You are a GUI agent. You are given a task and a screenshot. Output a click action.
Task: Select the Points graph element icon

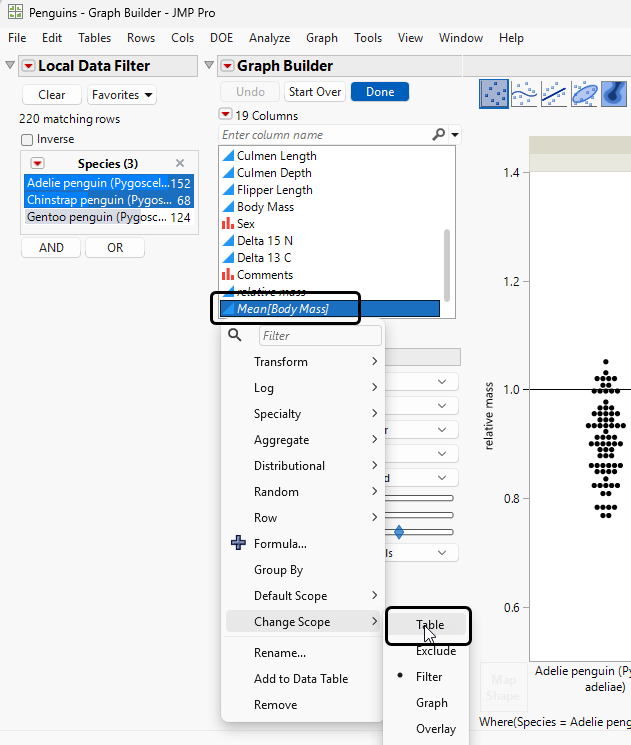pos(494,94)
